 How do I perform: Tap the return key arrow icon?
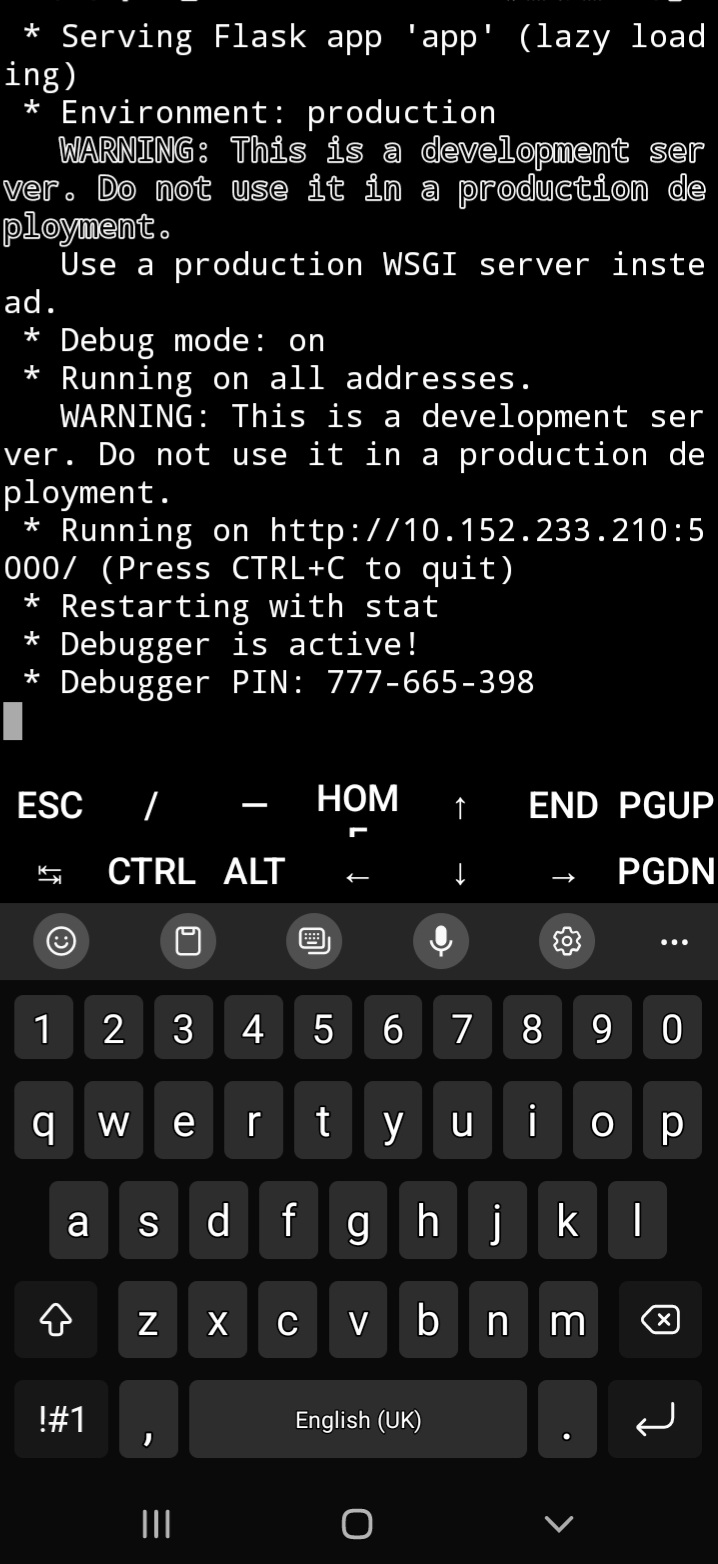(655, 1419)
